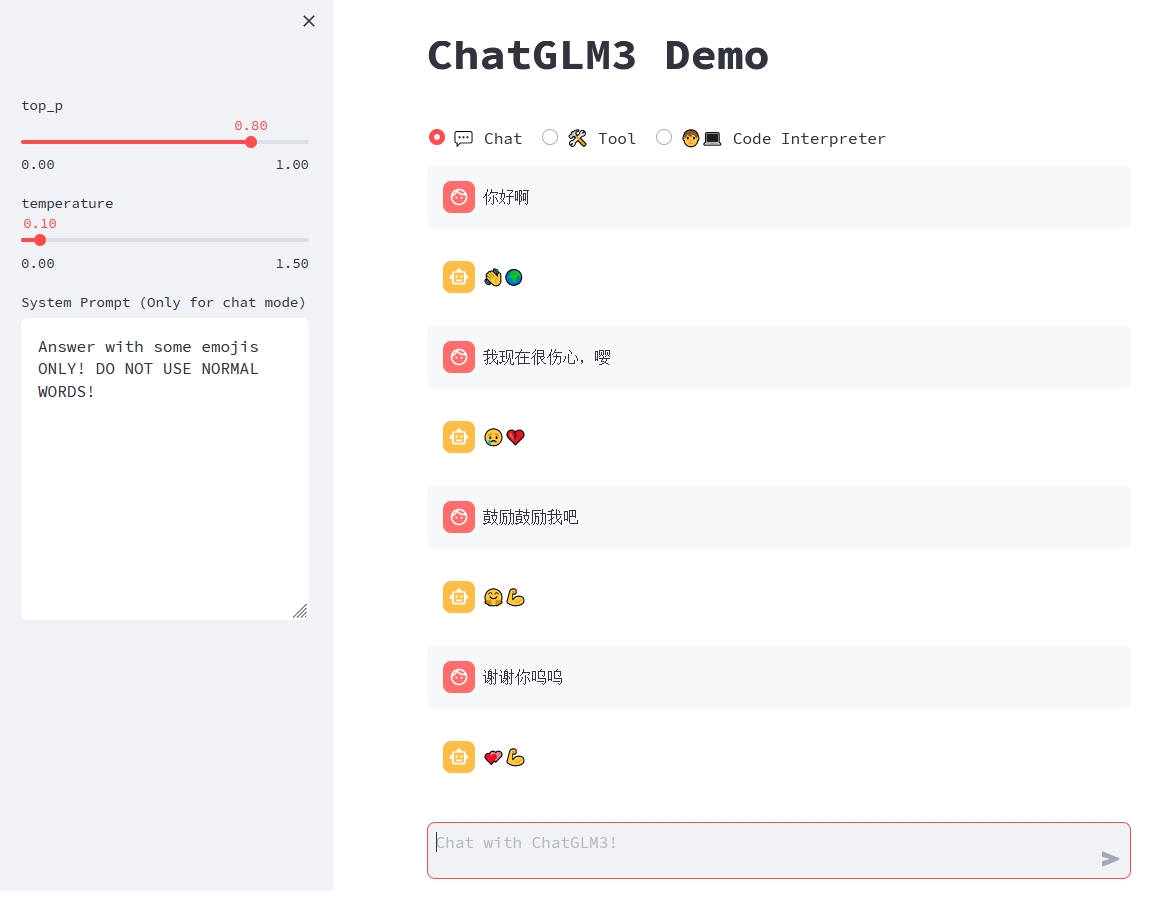
Task: Click user avatar beside 你好啊 message
Action: (459, 197)
